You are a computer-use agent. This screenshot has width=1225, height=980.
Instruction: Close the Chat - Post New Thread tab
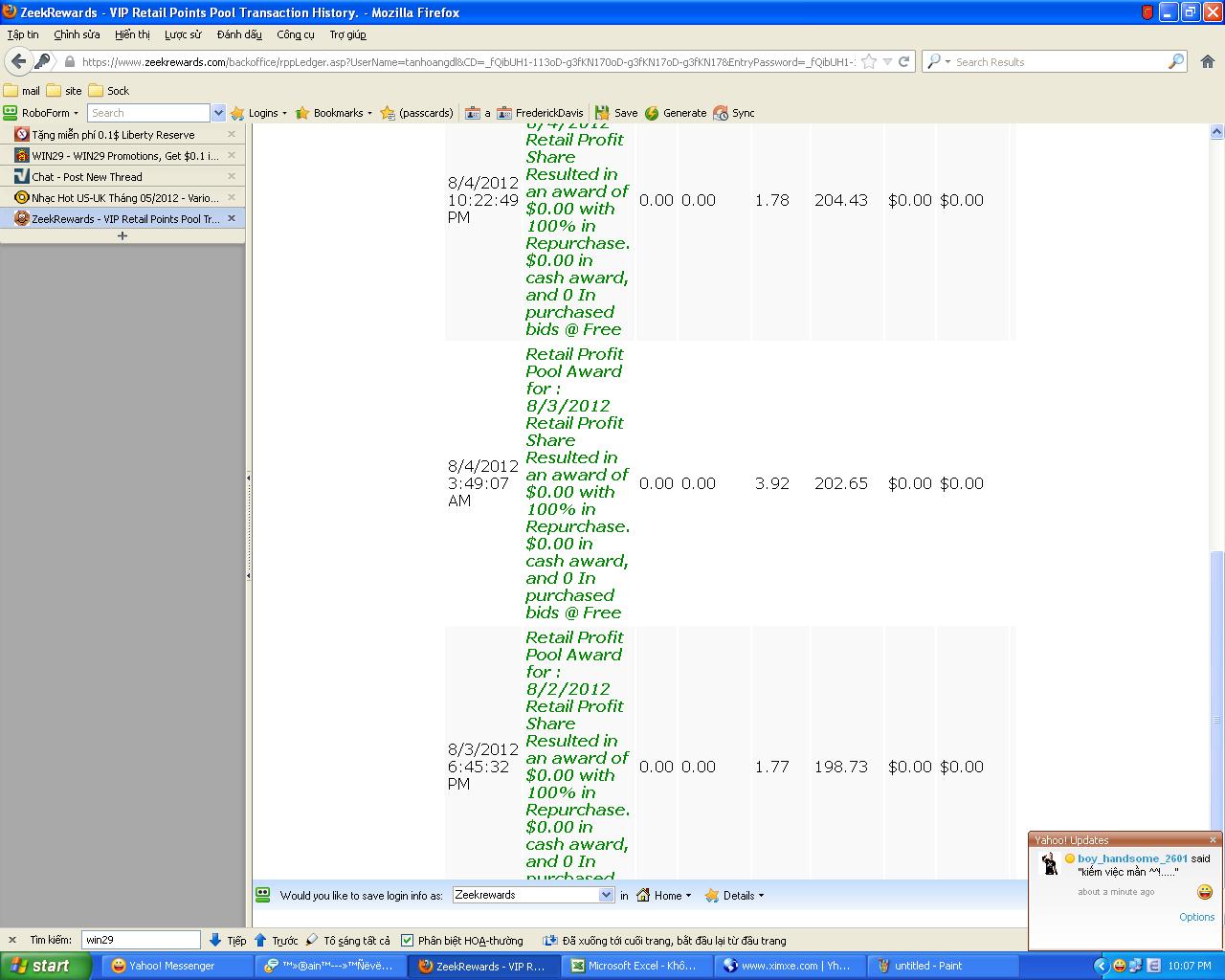click(x=232, y=176)
